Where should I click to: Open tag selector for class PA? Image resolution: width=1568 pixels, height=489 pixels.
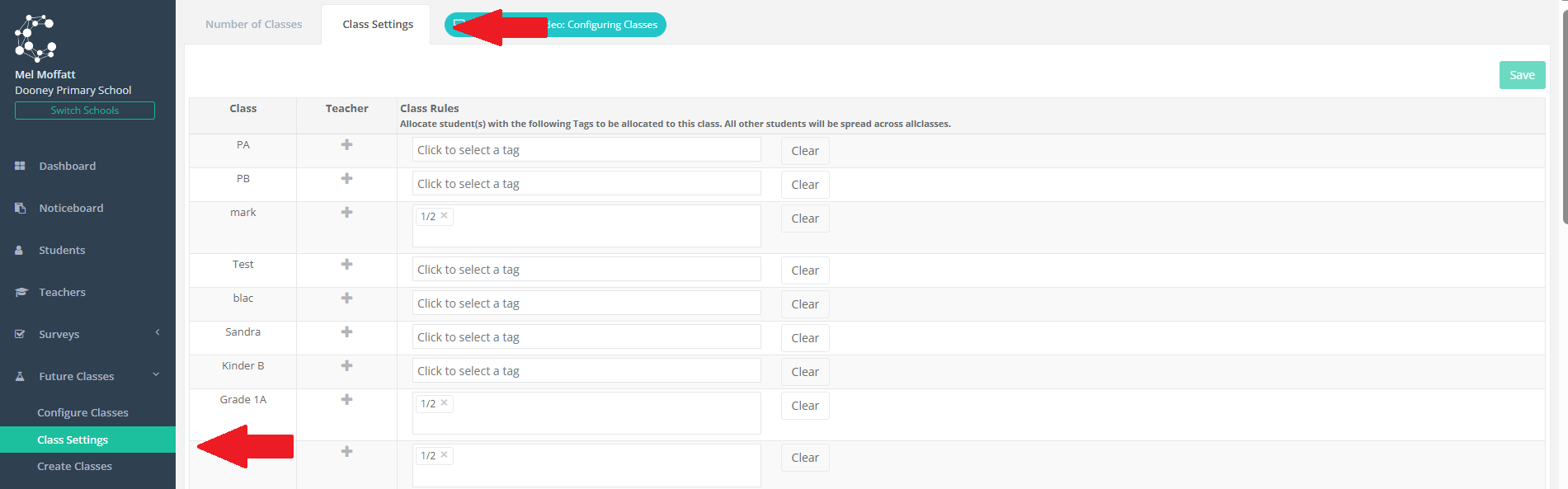tap(586, 150)
